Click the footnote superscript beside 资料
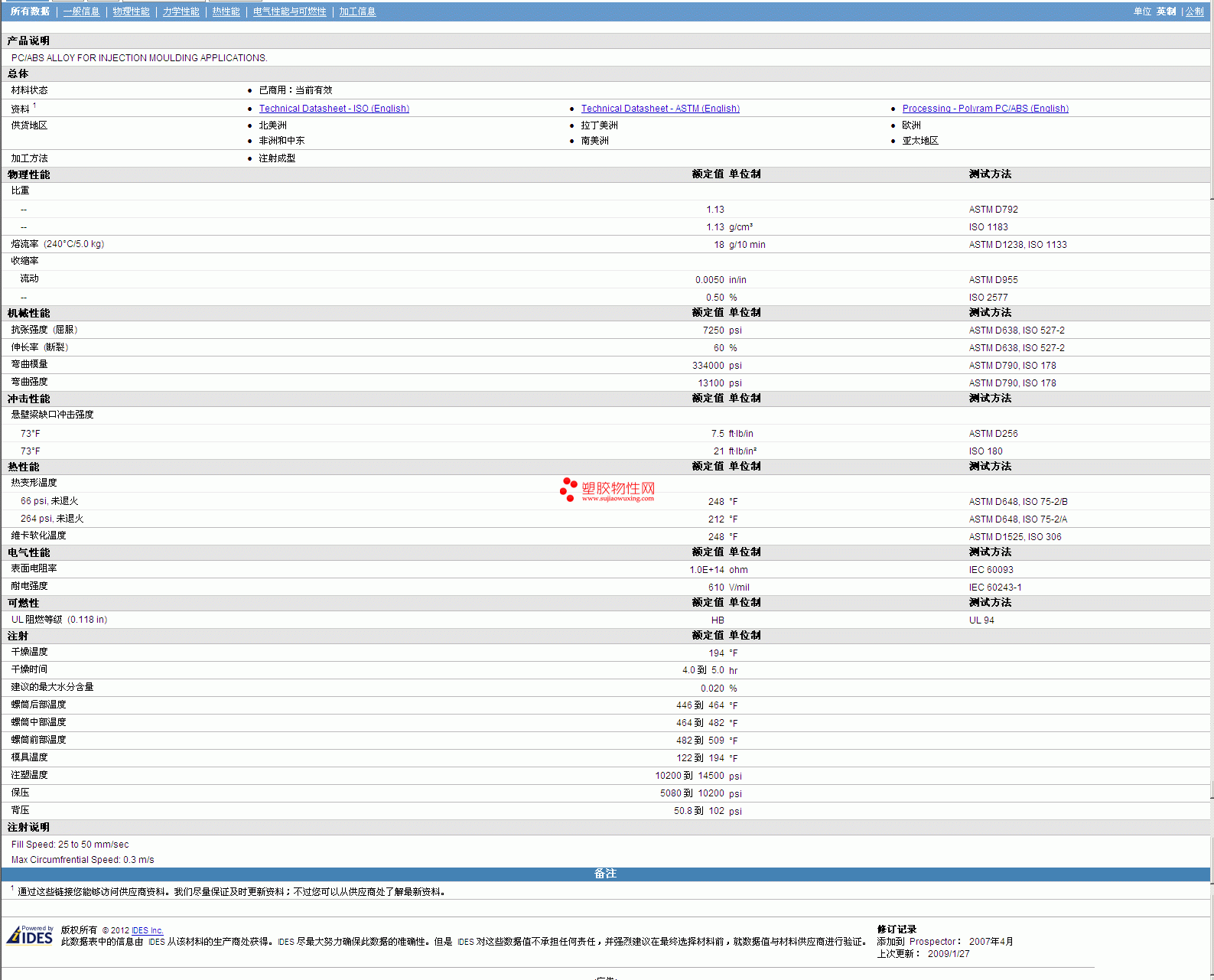 [x=34, y=106]
